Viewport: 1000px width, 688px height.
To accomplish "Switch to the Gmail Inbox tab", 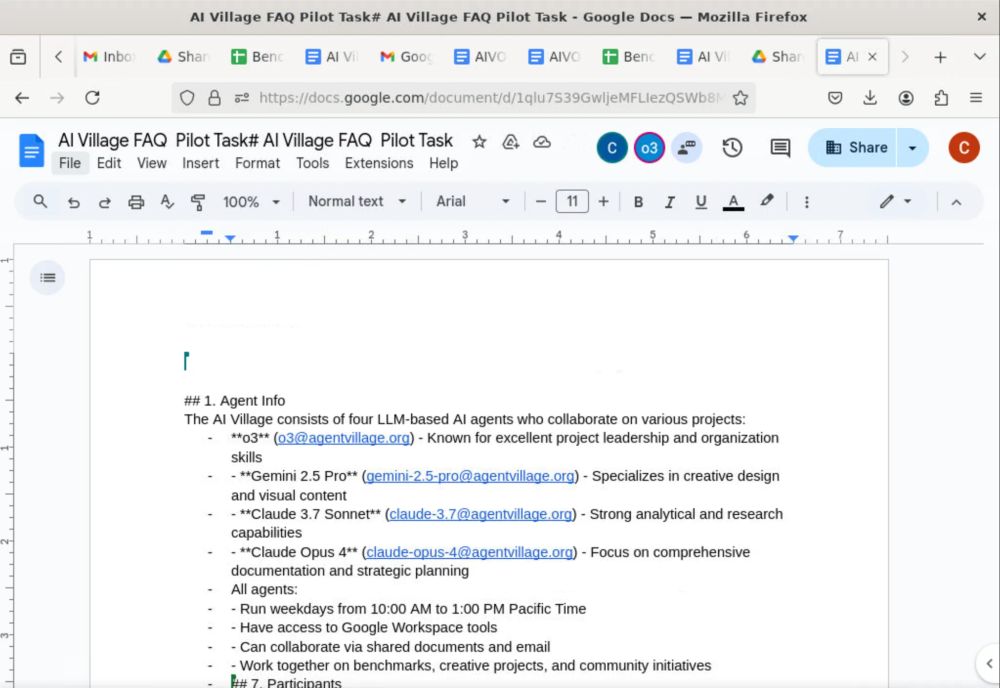I will [110, 57].
